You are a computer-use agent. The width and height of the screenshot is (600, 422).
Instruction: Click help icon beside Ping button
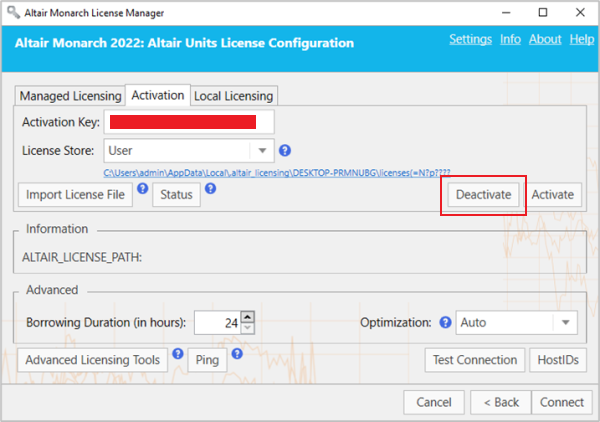[237, 353]
